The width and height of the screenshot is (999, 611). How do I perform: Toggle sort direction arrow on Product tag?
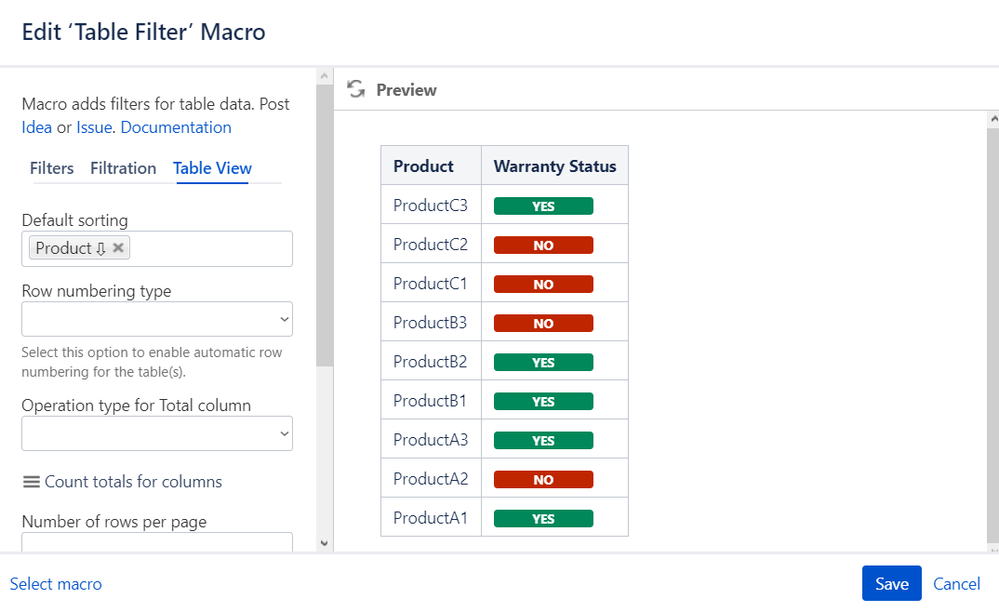pos(100,249)
